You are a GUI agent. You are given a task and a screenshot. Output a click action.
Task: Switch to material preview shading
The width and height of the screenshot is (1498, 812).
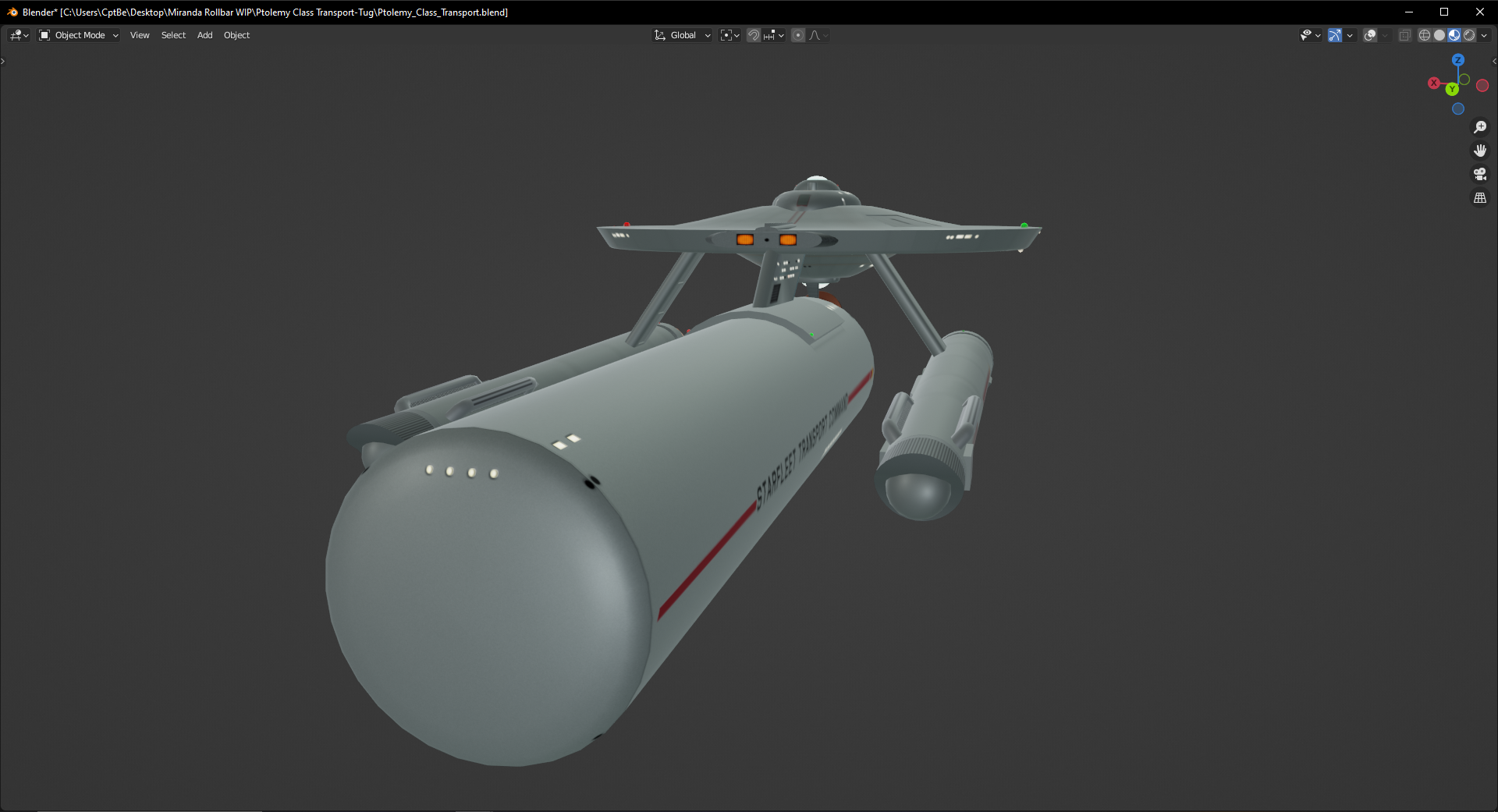pyautogui.click(x=1454, y=35)
